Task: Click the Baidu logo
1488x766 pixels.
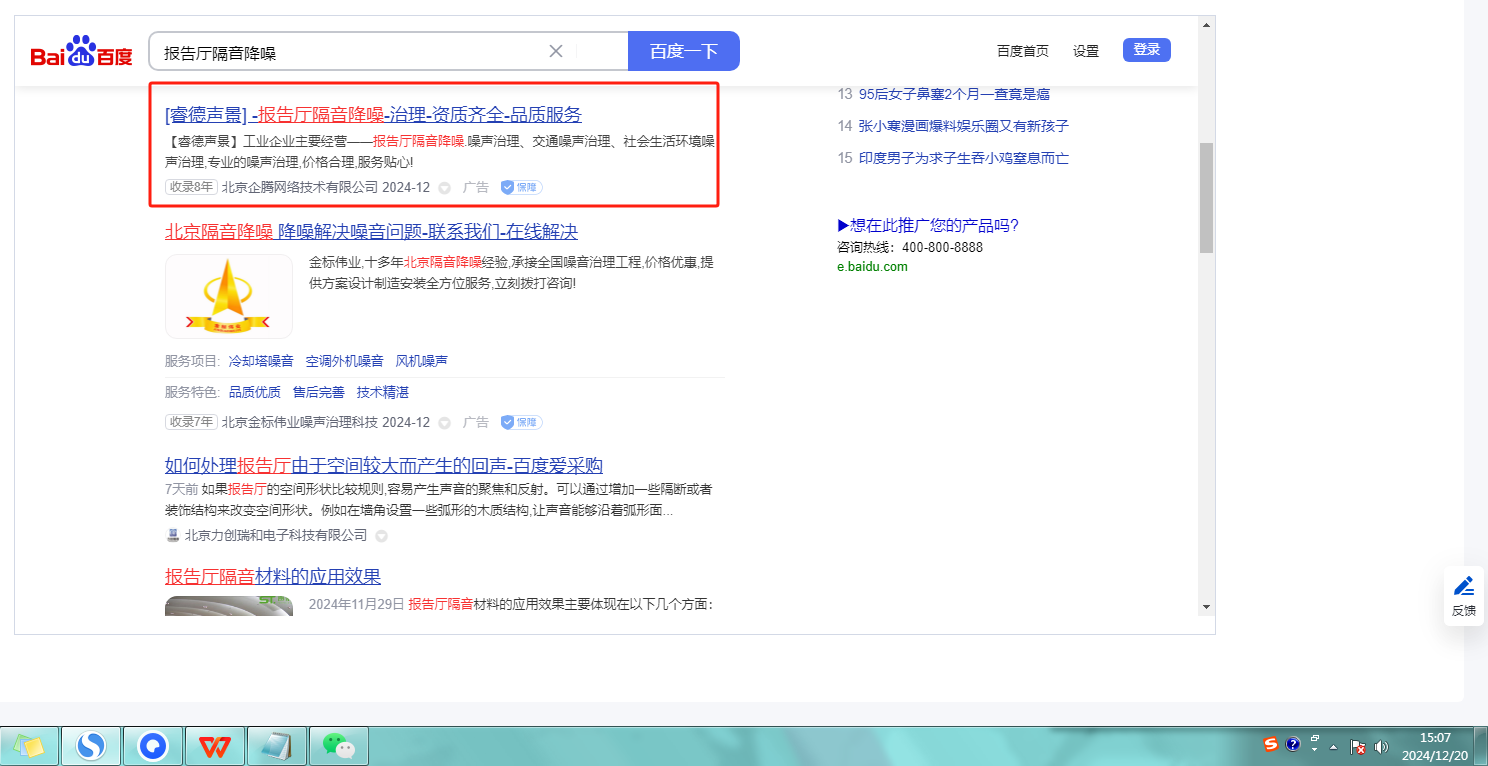Action: point(81,52)
